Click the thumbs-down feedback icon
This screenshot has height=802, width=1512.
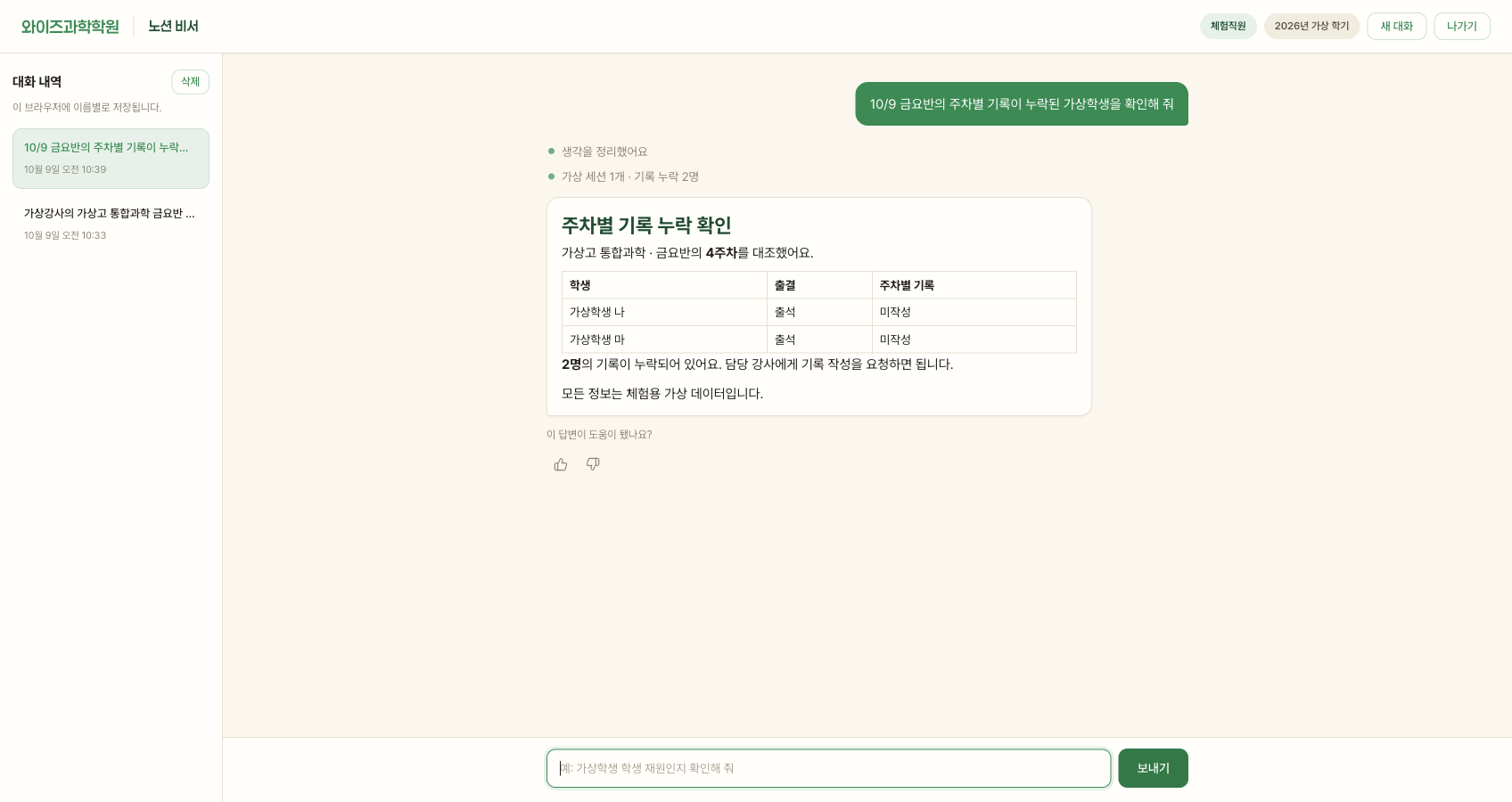point(593,464)
